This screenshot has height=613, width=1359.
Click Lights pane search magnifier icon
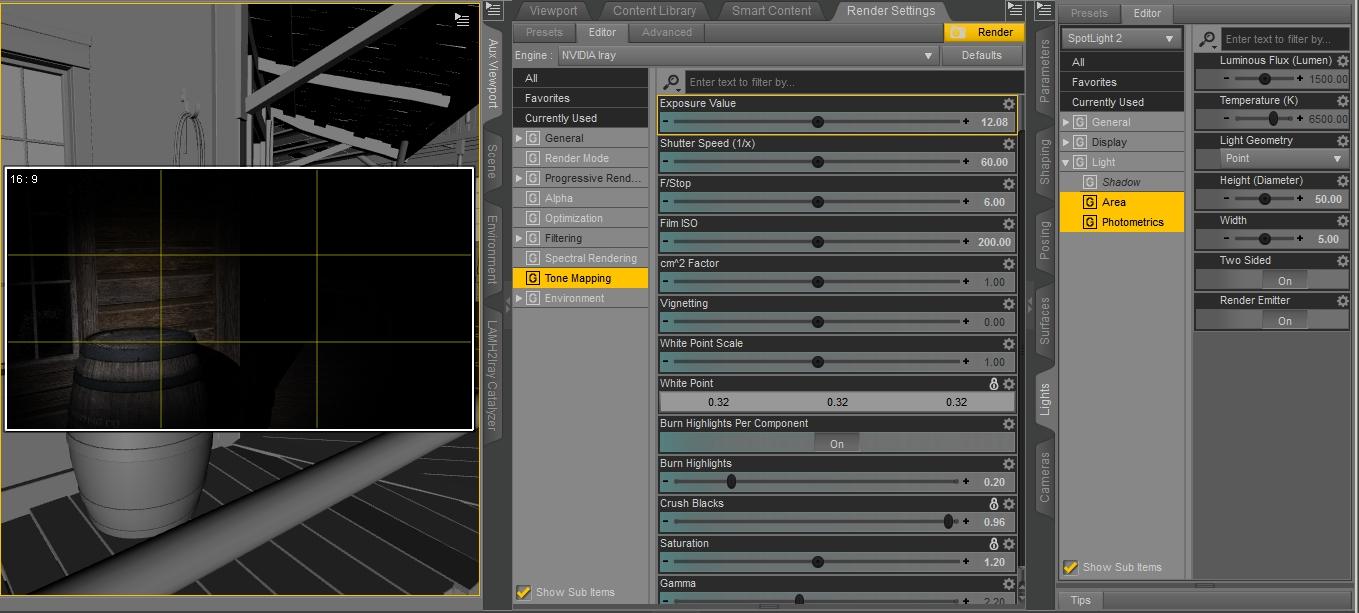coord(1208,39)
